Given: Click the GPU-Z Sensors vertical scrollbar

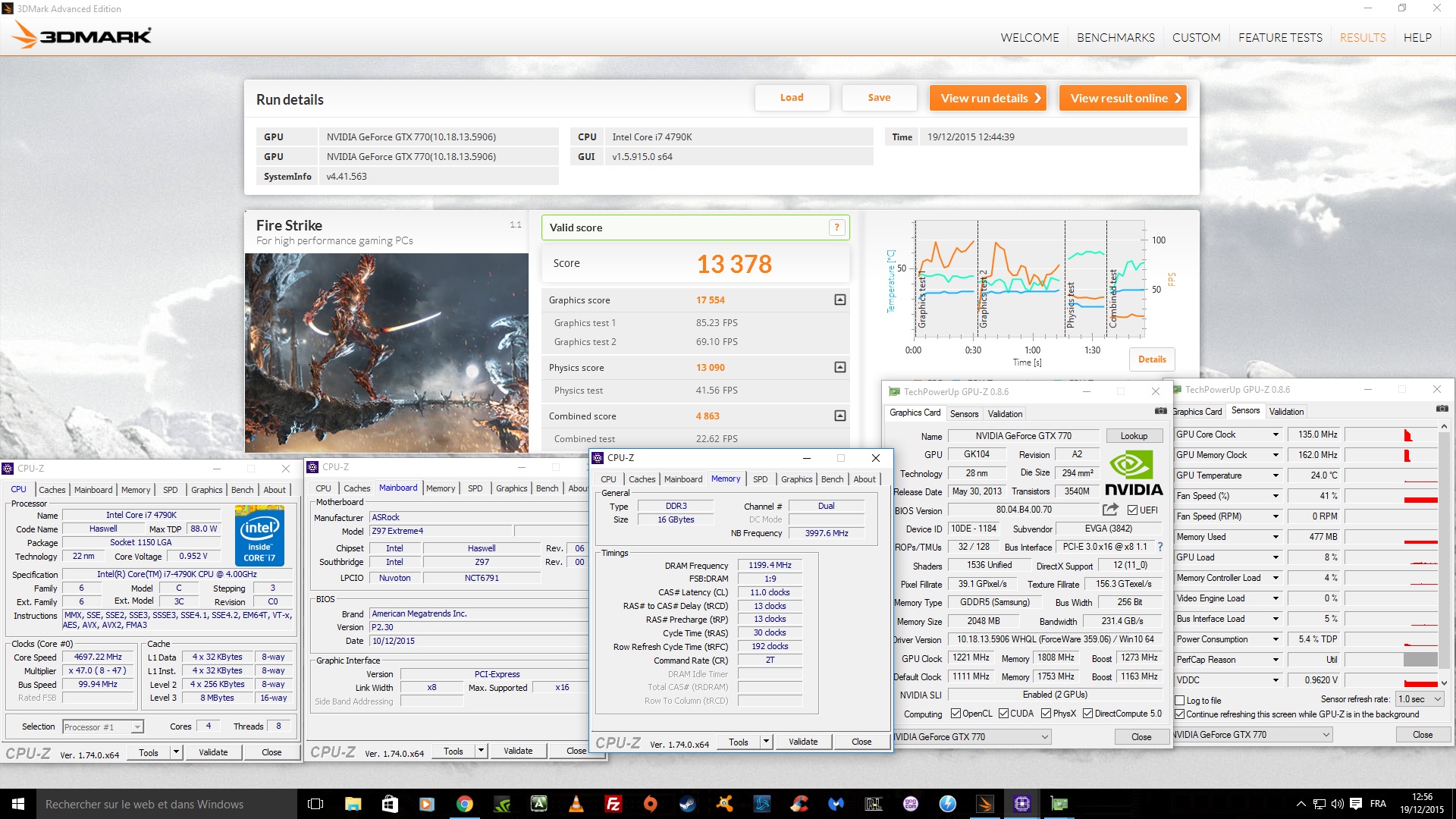Looking at the screenshot, I should (x=1444, y=555).
